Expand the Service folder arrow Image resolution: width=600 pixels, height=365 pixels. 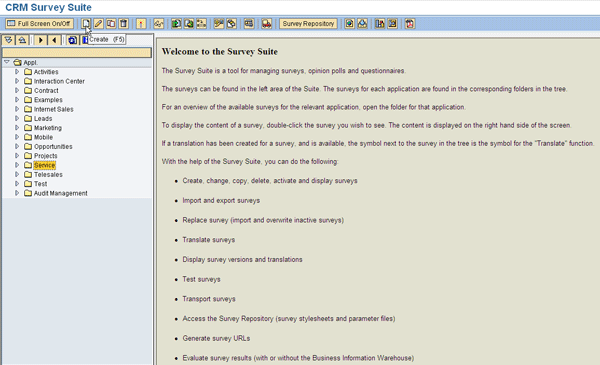(17, 165)
